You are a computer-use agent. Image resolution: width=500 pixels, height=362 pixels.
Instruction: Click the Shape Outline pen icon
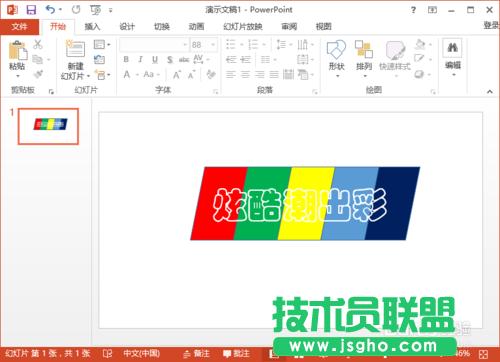click(x=419, y=59)
